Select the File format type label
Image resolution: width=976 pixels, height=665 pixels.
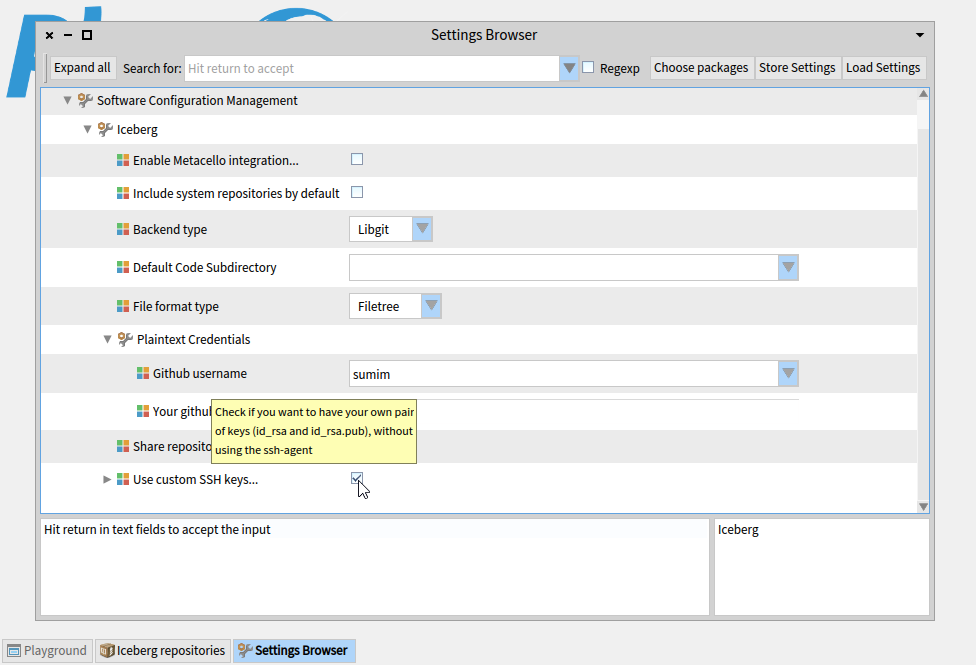point(176,306)
